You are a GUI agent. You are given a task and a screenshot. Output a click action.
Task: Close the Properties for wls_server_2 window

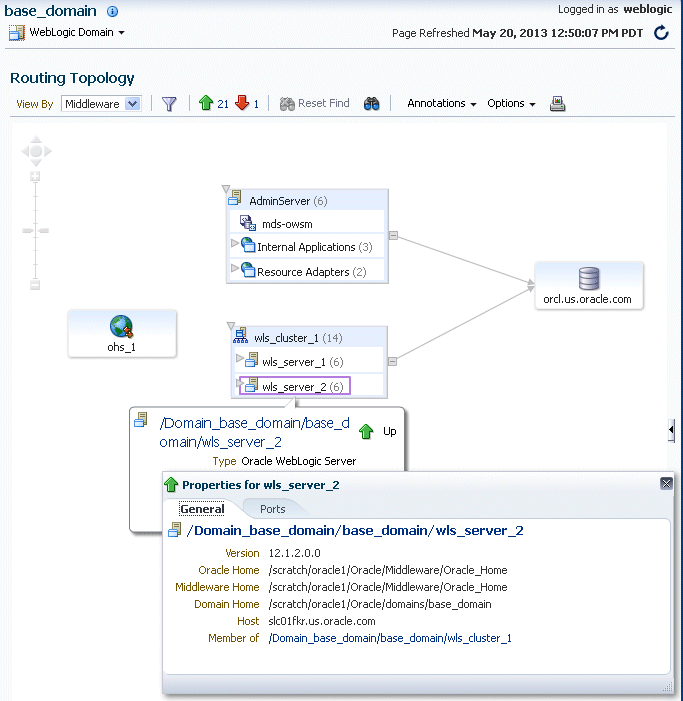click(666, 483)
